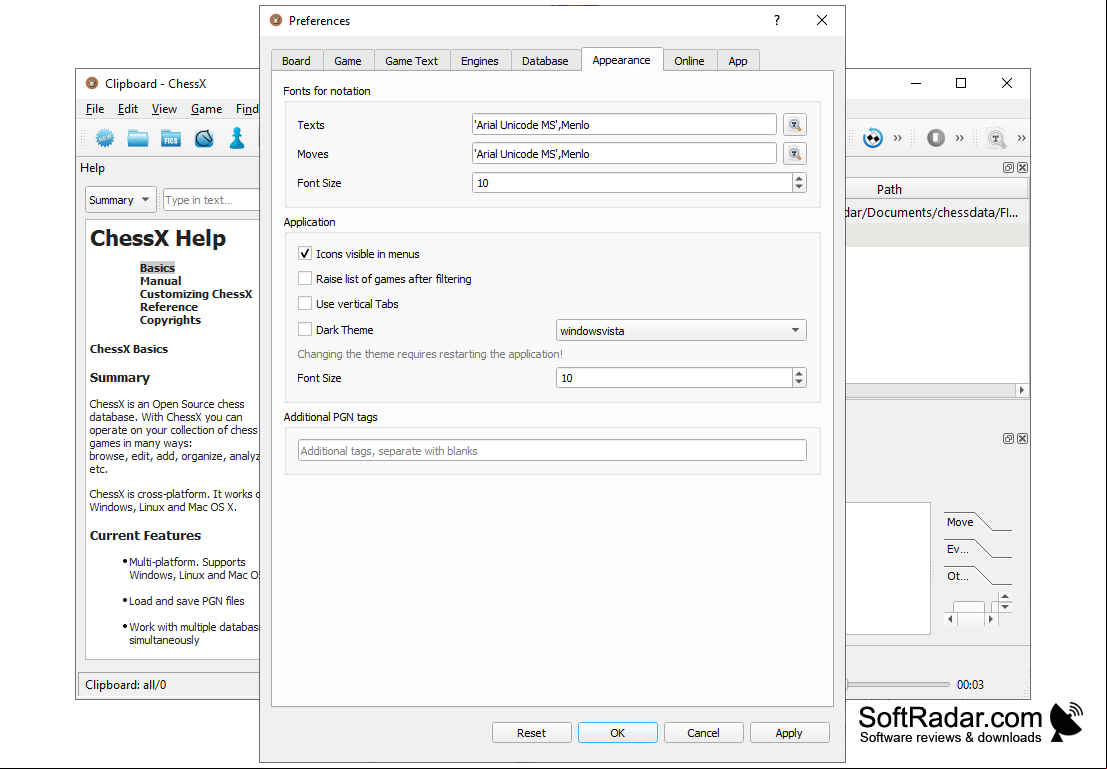Select the chessdata database path row
The width and height of the screenshot is (1107, 769).
pyautogui.click(x=936, y=213)
